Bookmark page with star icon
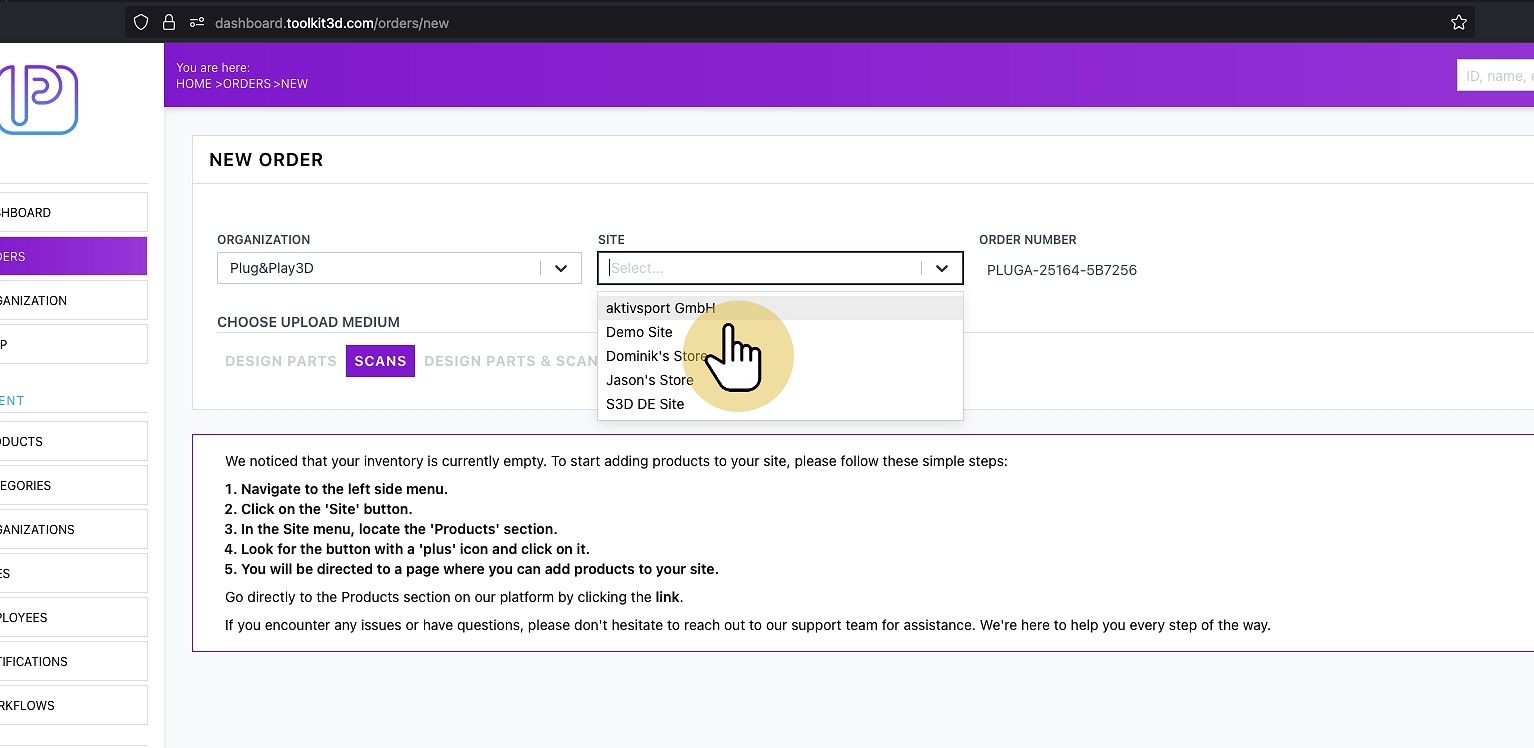 1459,22
